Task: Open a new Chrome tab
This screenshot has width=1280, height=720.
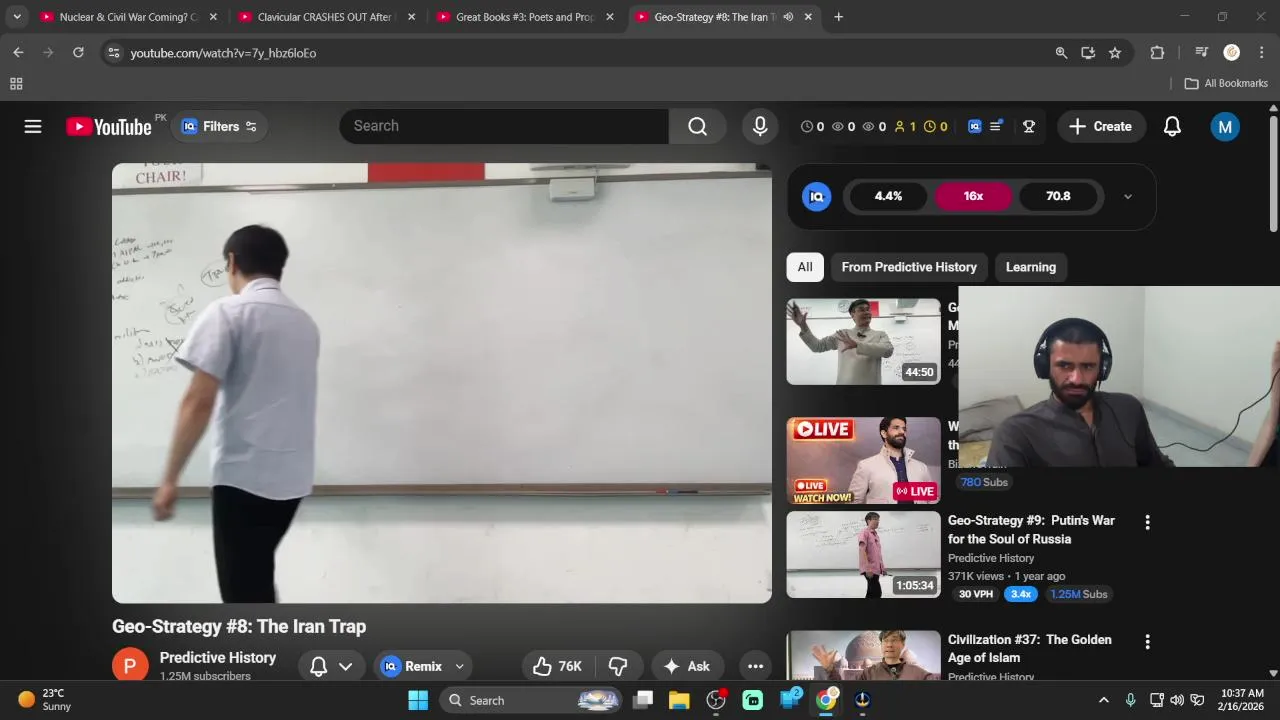Action: pos(838,17)
